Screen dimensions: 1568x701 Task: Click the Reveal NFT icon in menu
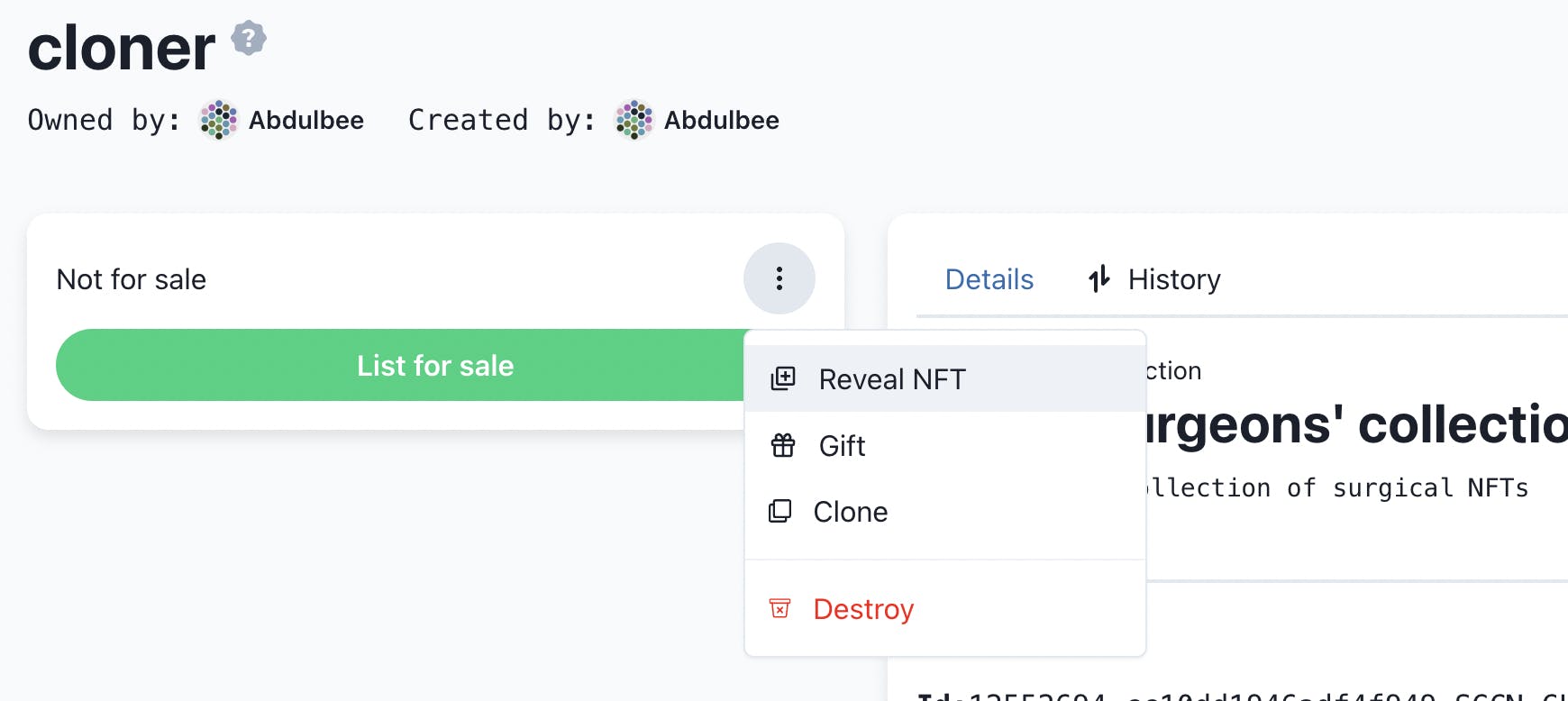click(783, 378)
